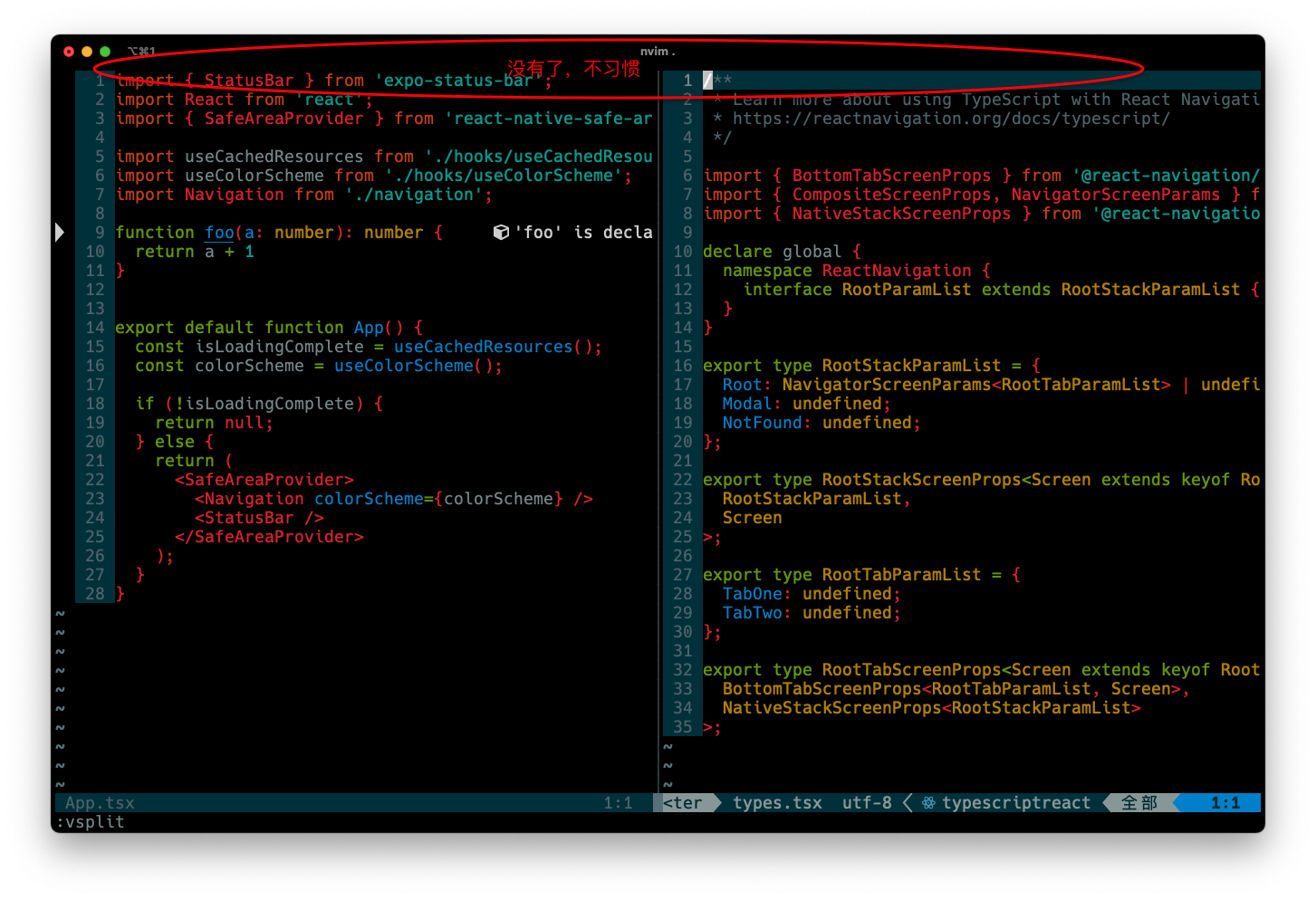
Task: Click the typescriptreact filetype status entry
Action: coord(1016,803)
